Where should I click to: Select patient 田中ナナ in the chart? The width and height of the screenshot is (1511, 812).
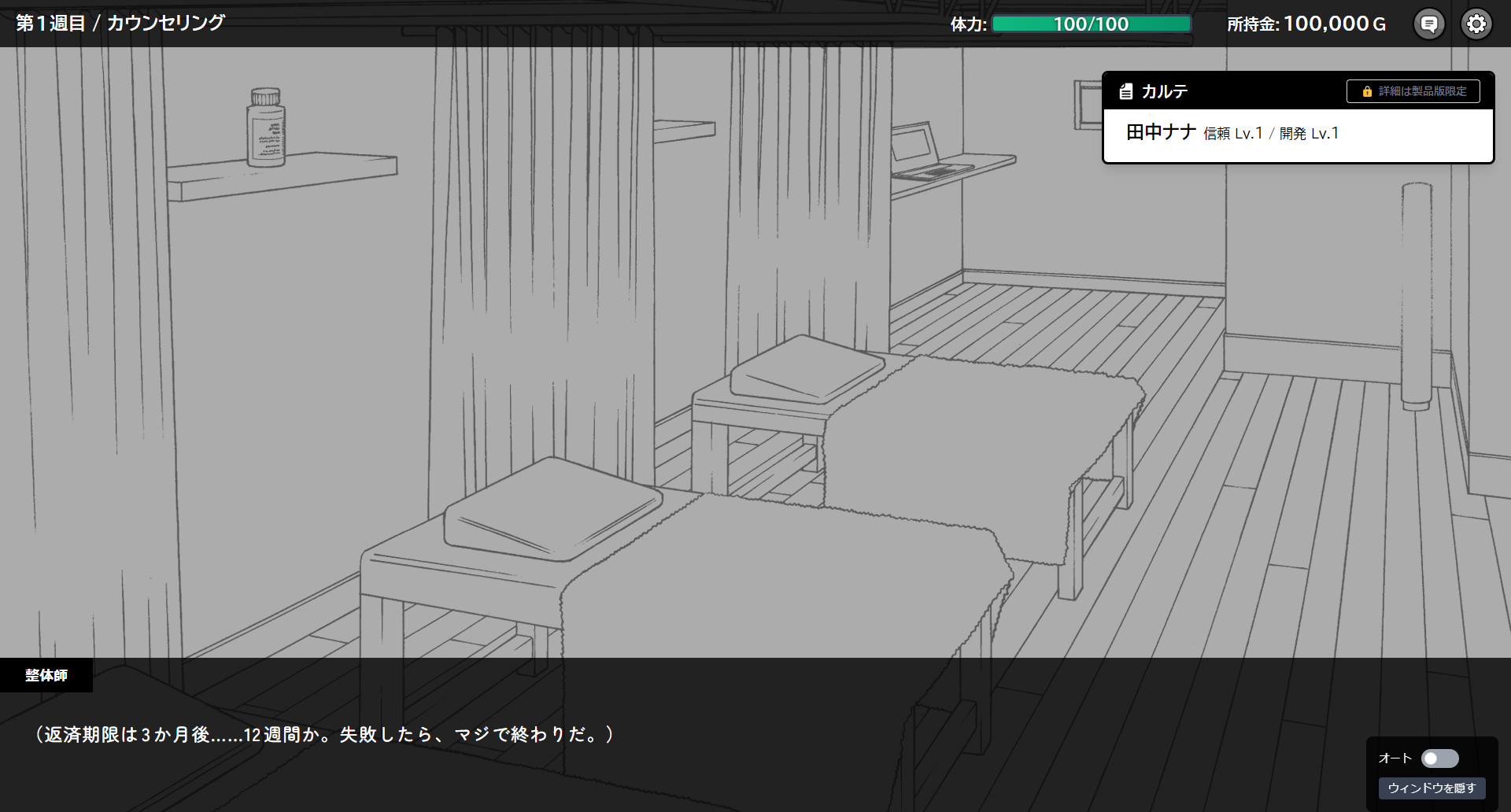(x=1161, y=133)
